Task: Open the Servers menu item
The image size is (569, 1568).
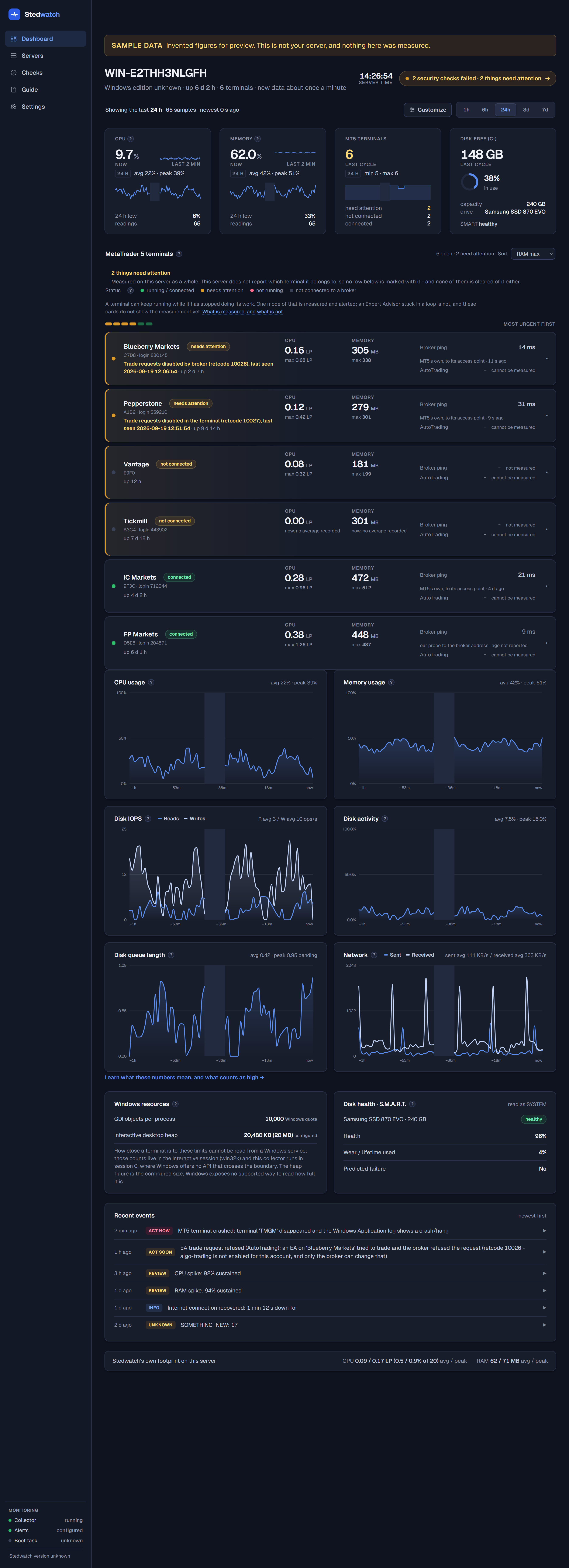Action: (46, 56)
